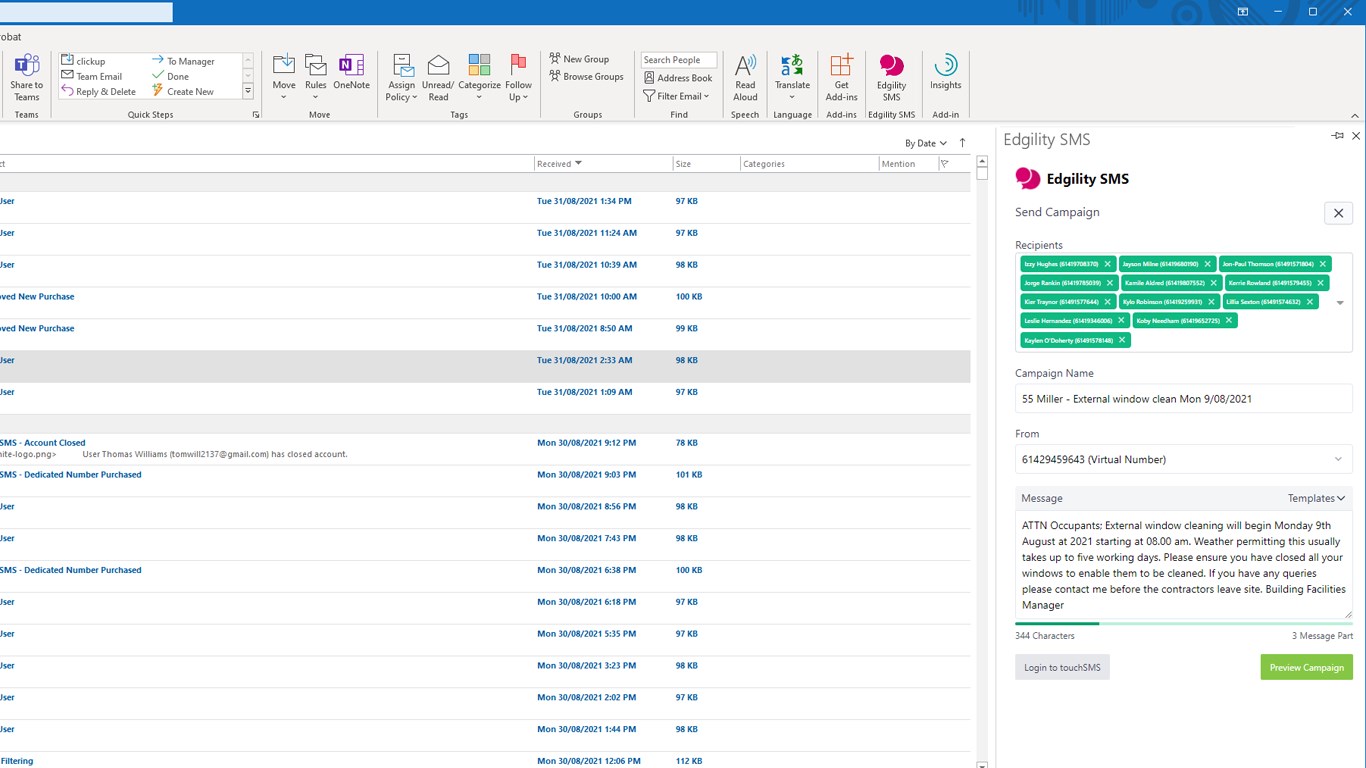Remove recipient Lillia Sexton
Screen dimensions: 1366x768
tap(1310, 302)
